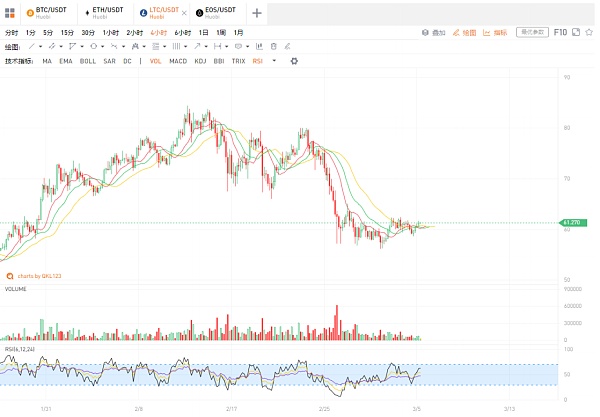600x417 pixels.
Task: Select the circle drawing tool
Action: 93,46
